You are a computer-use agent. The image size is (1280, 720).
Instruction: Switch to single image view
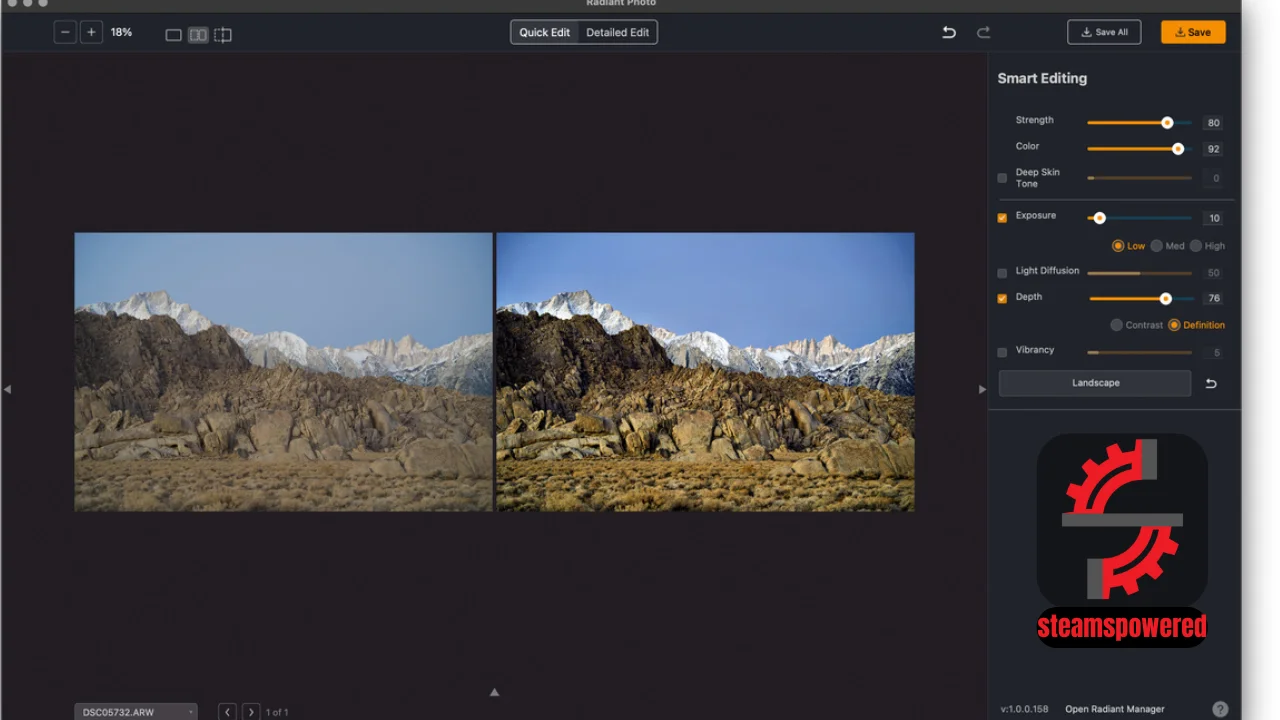click(x=173, y=35)
